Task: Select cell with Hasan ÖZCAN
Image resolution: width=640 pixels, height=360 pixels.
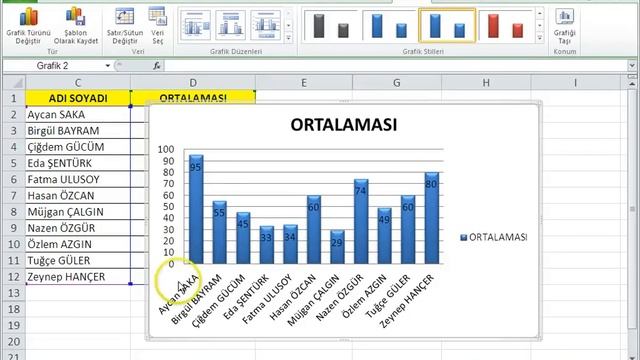Action: pyautogui.click(x=78, y=196)
